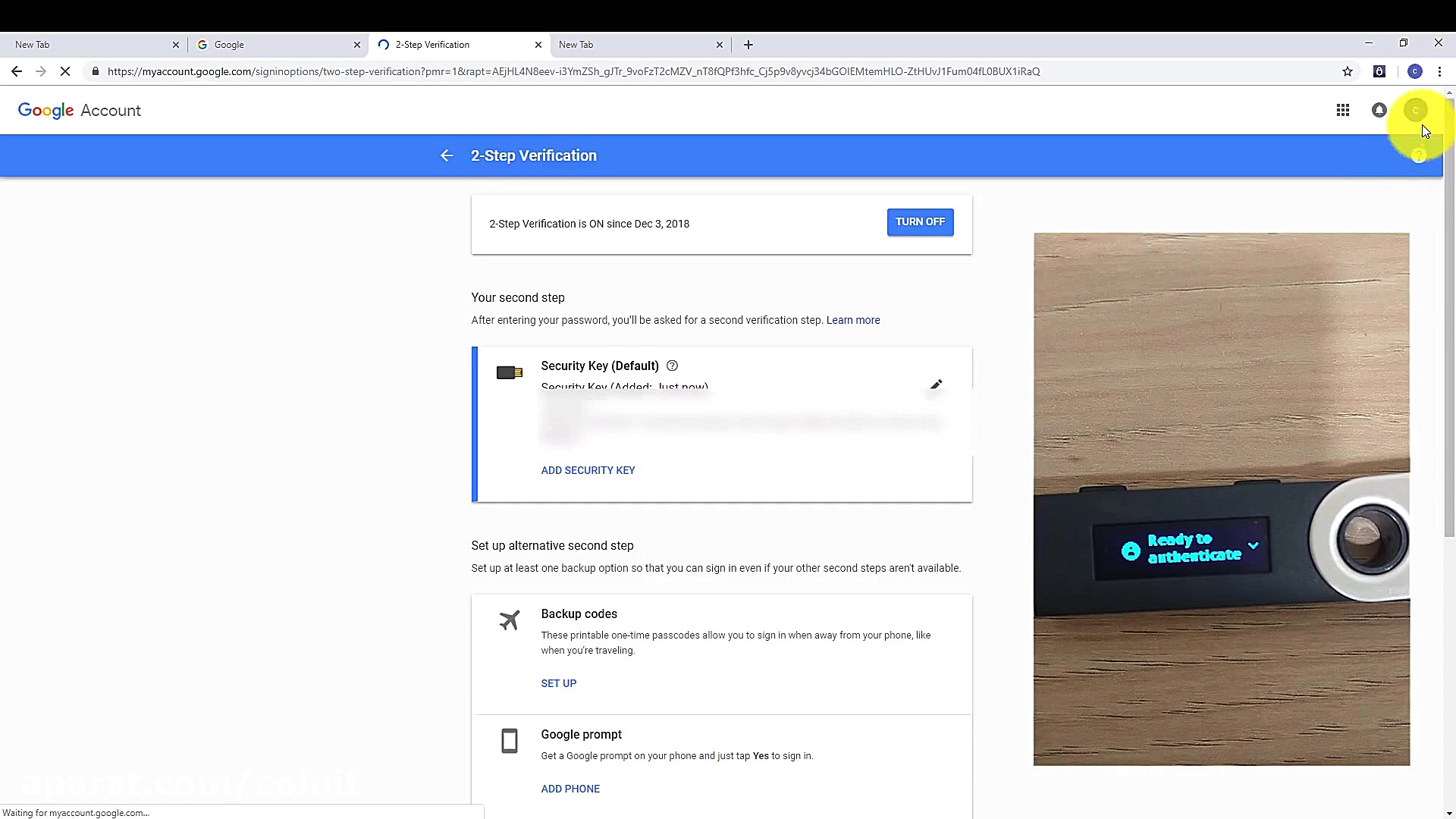Viewport: 1456px width, 819px height.
Task: Click the scrollbar down arrow
Action: coord(1449,813)
